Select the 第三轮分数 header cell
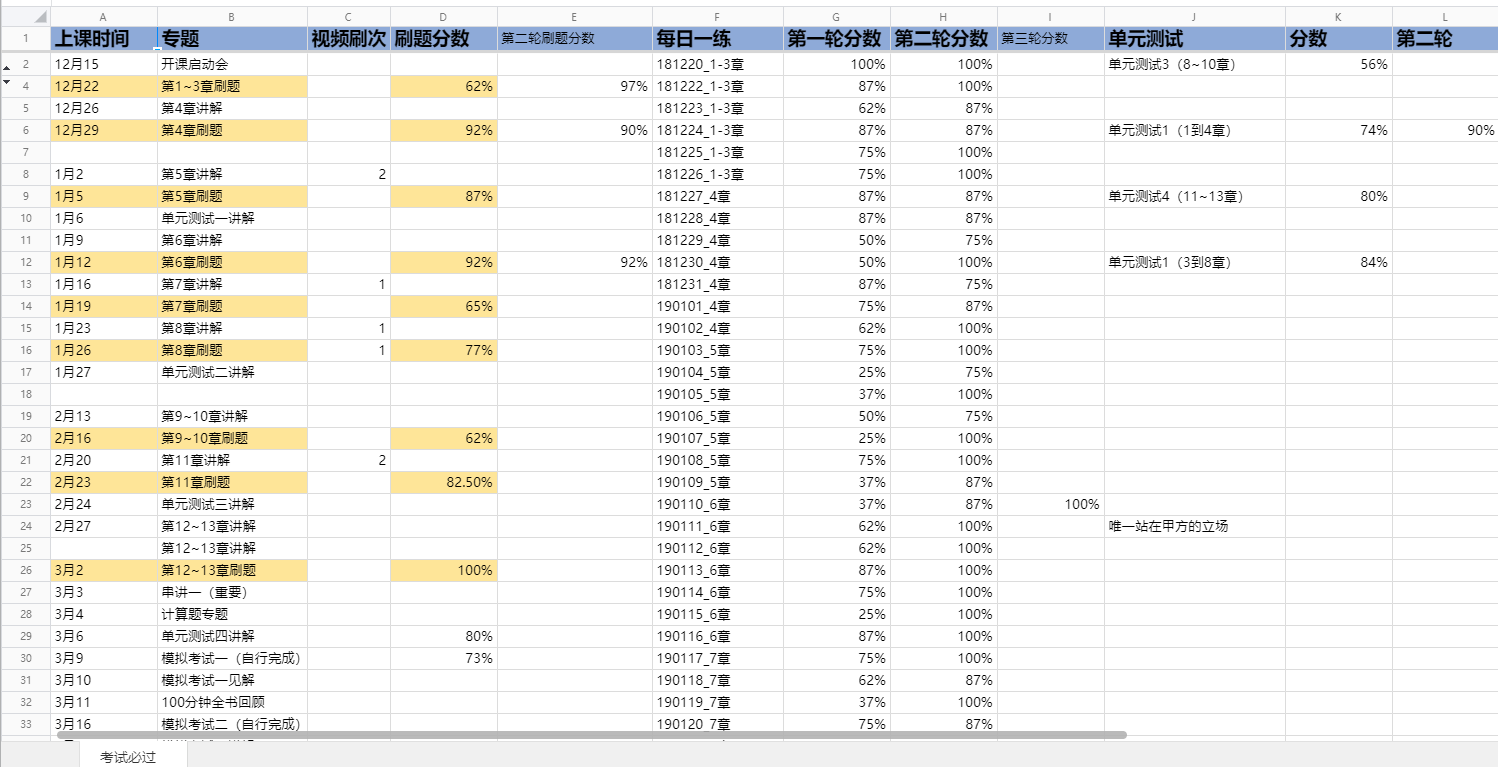 1050,39
